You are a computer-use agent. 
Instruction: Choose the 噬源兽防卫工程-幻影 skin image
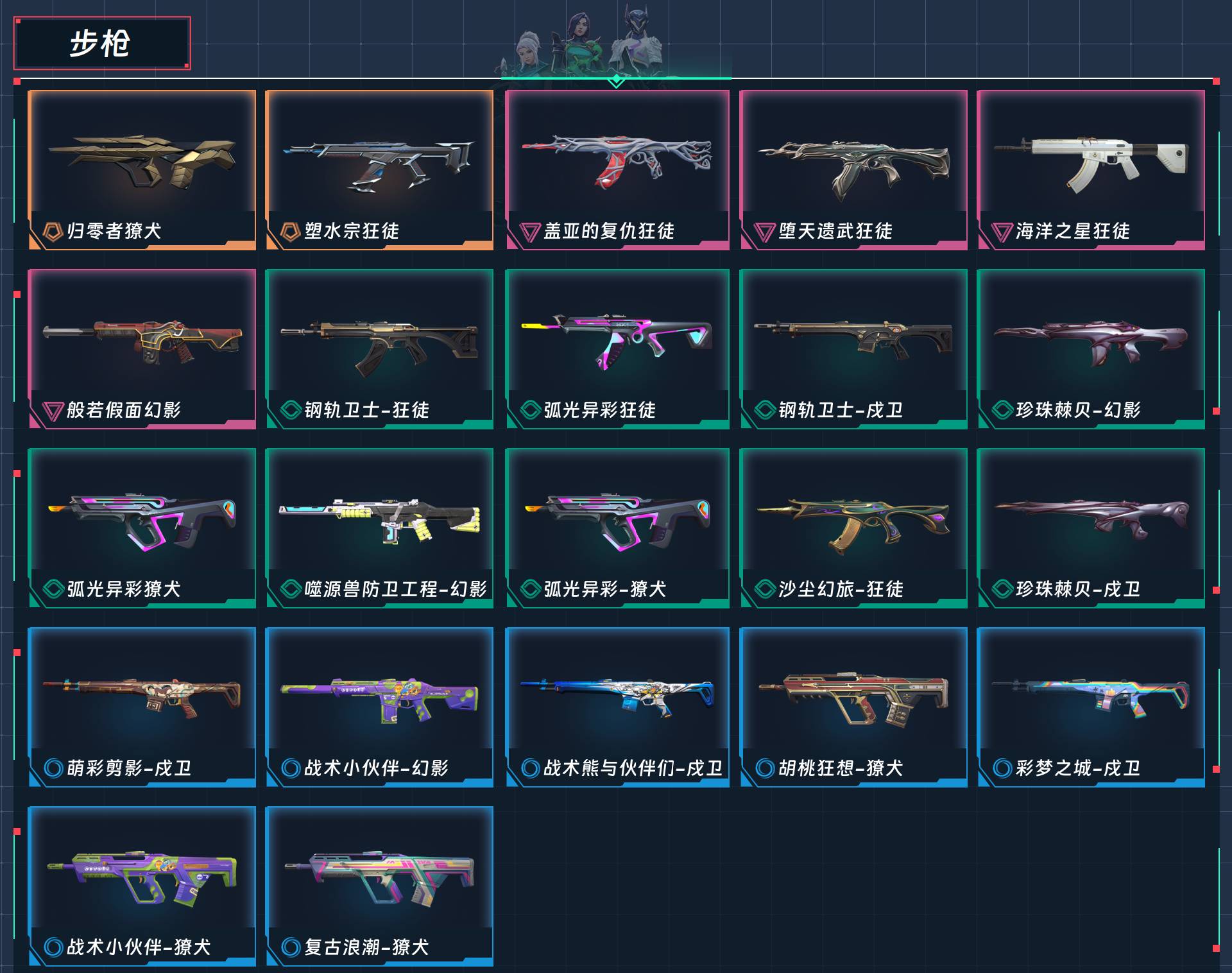pyautogui.click(x=380, y=520)
